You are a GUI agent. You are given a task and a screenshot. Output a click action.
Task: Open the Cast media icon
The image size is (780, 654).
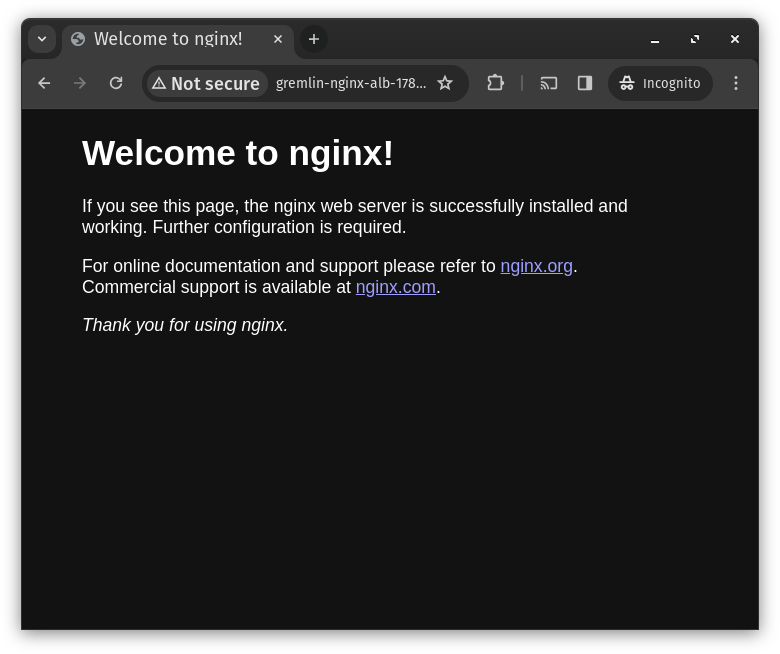click(548, 83)
